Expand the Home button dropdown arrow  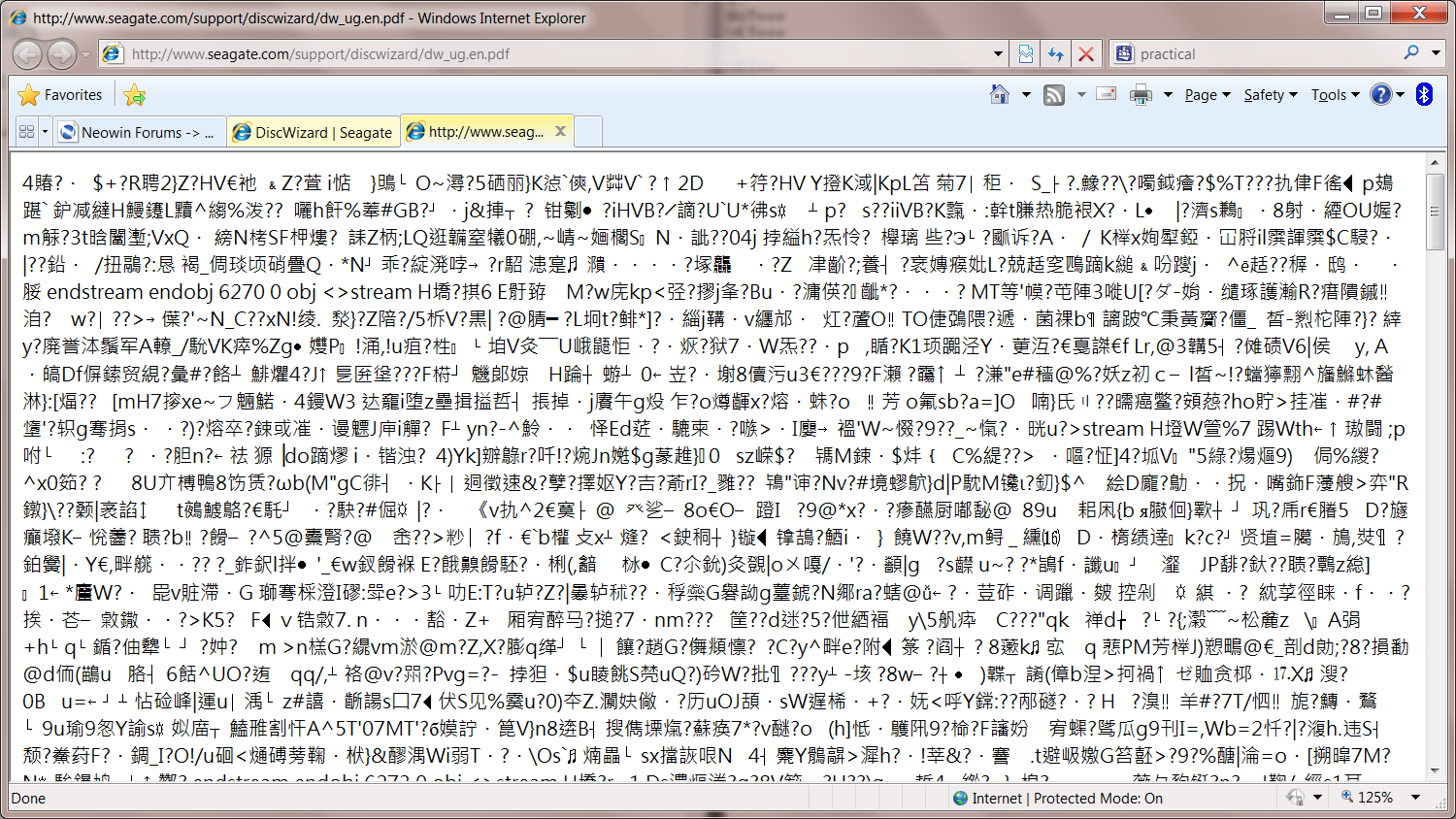[x=1025, y=95]
